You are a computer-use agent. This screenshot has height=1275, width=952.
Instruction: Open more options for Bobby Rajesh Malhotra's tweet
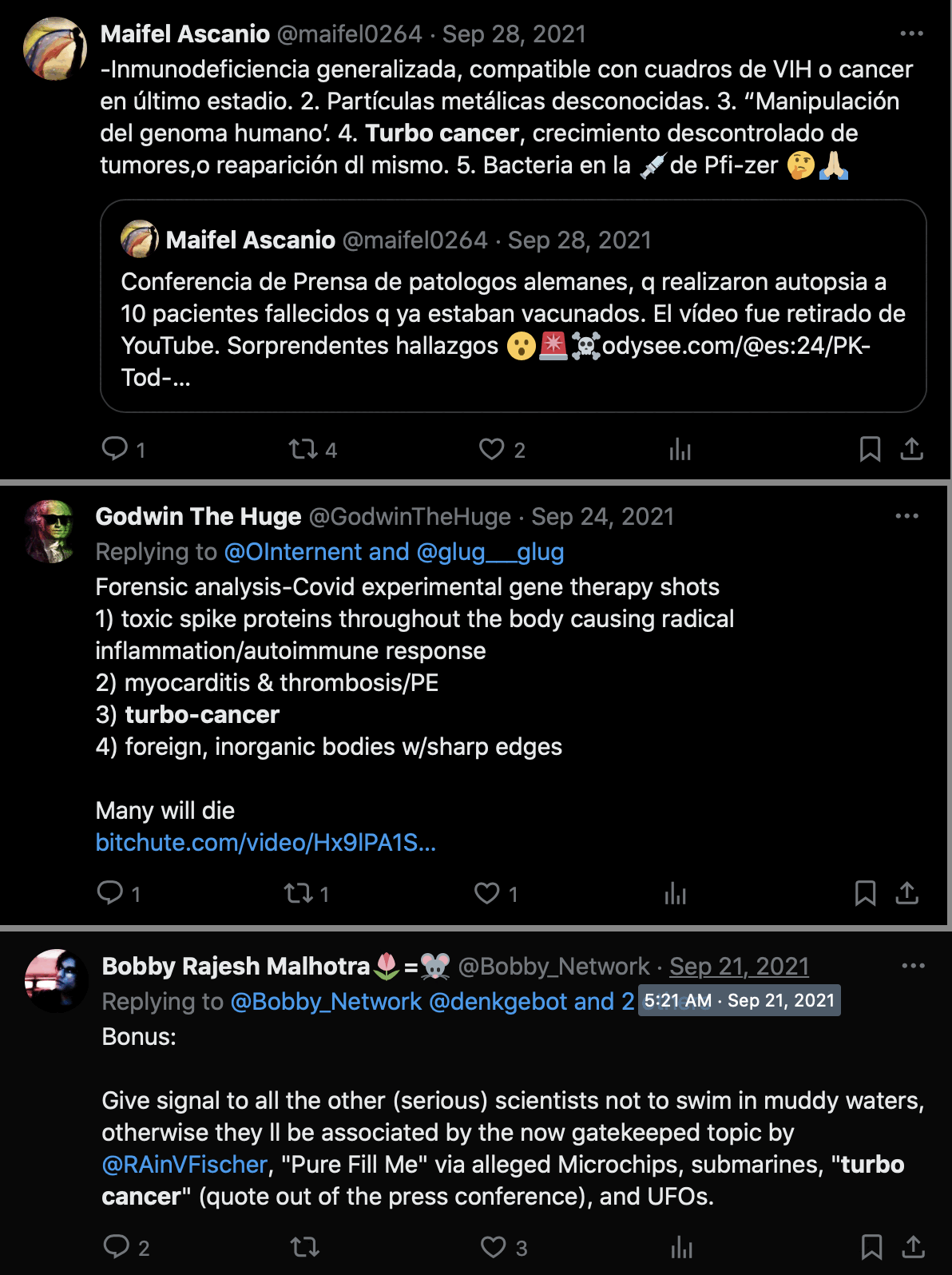click(913, 966)
